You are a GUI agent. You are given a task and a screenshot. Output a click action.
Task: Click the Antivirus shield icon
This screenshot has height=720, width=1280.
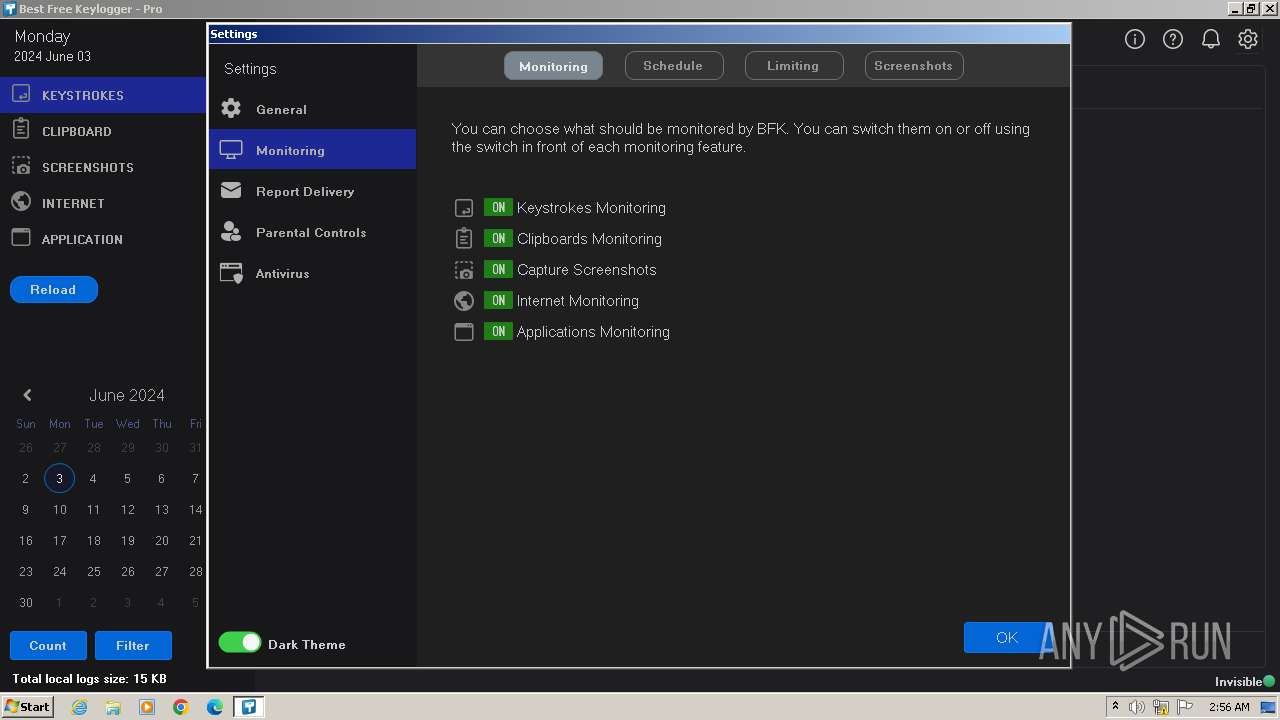click(231, 273)
